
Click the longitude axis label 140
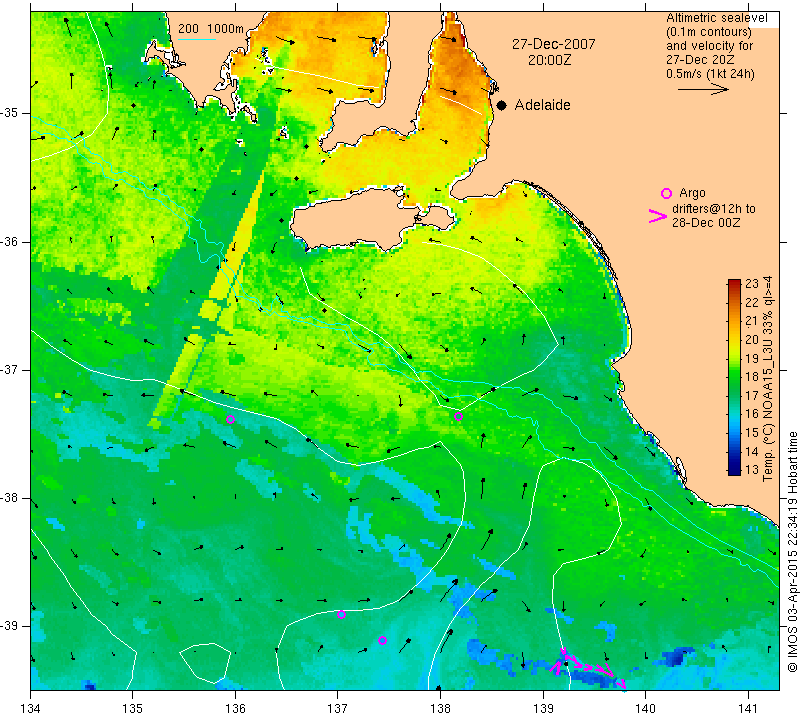point(645,708)
